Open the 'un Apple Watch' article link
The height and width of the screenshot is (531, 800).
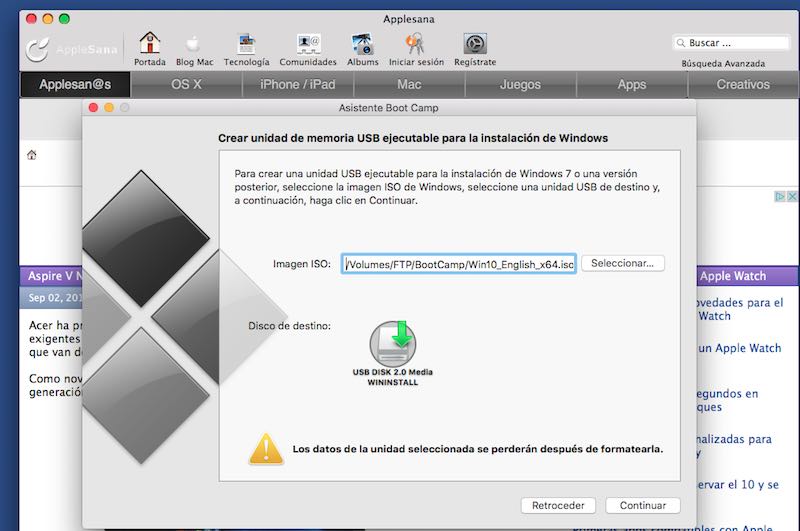740,348
